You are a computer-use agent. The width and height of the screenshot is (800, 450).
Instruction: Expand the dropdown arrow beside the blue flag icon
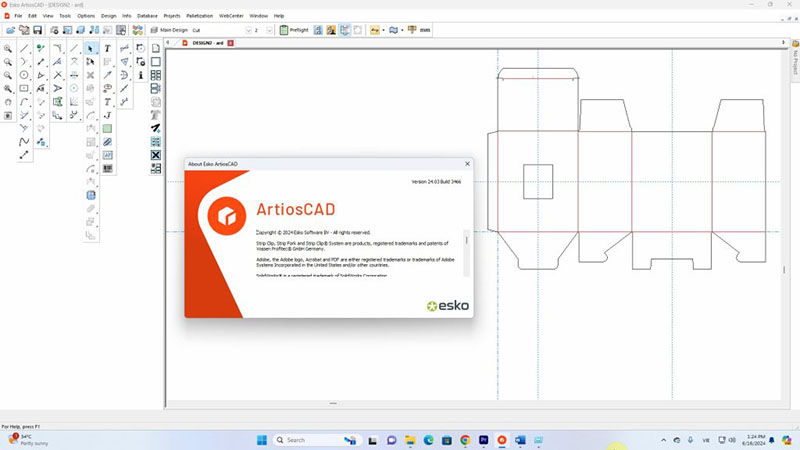pos(402,30)
